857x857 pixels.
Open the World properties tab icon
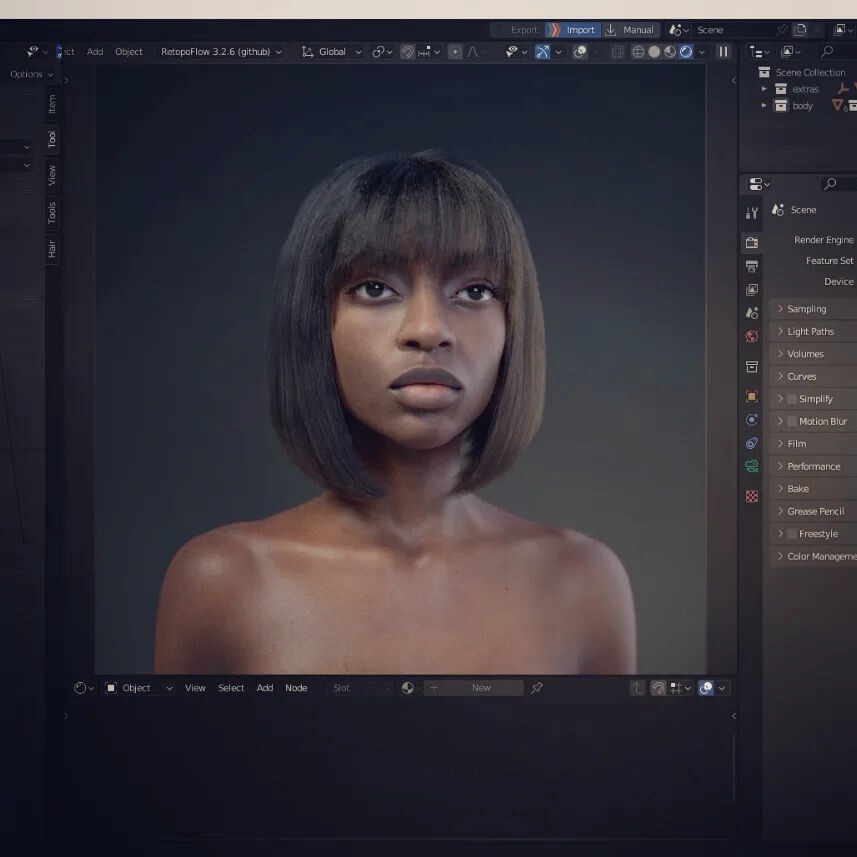(752, 336)
